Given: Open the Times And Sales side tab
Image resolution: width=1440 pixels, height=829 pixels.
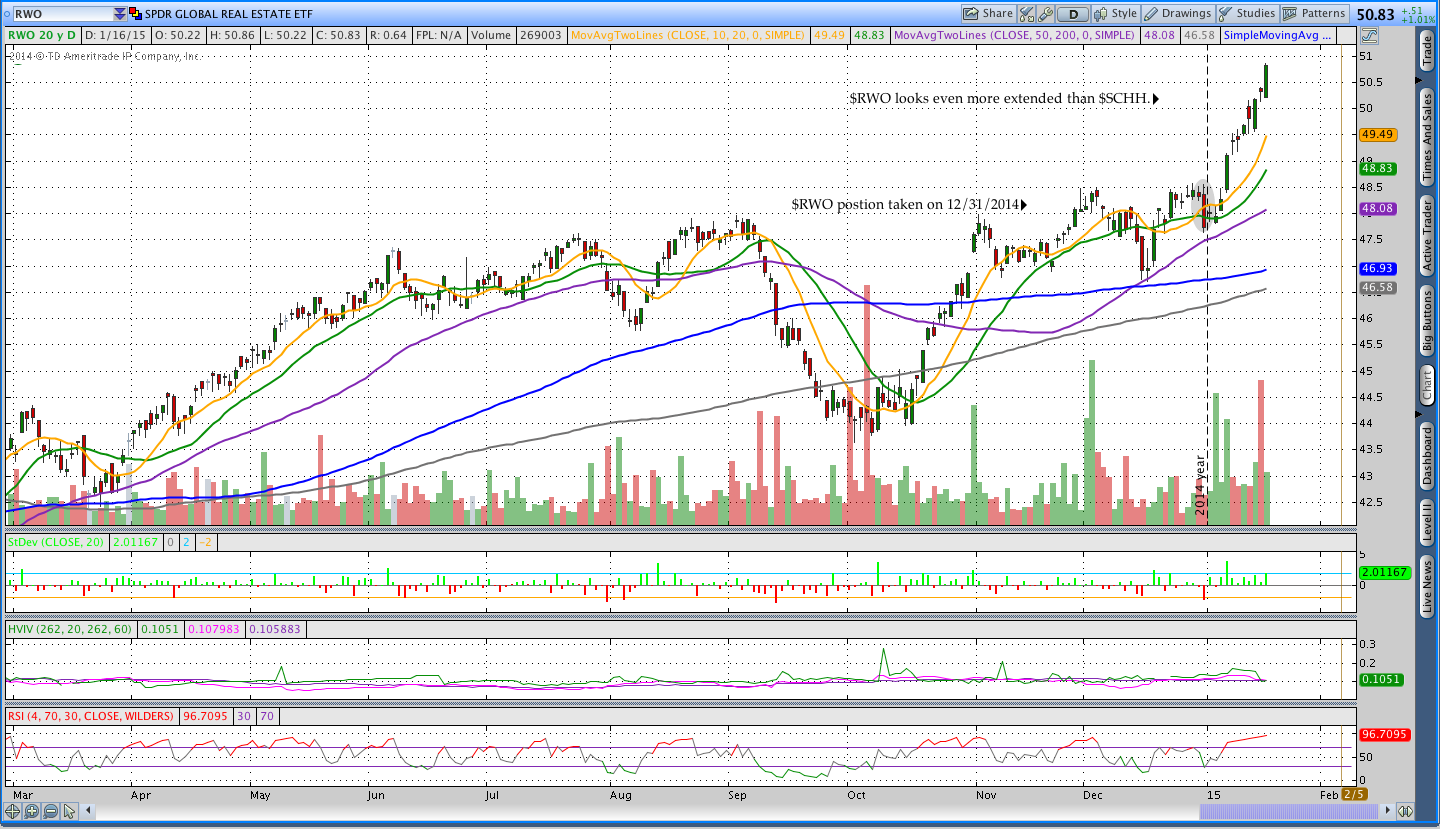Looking at the screenshot, I should tap(1427, 137).
